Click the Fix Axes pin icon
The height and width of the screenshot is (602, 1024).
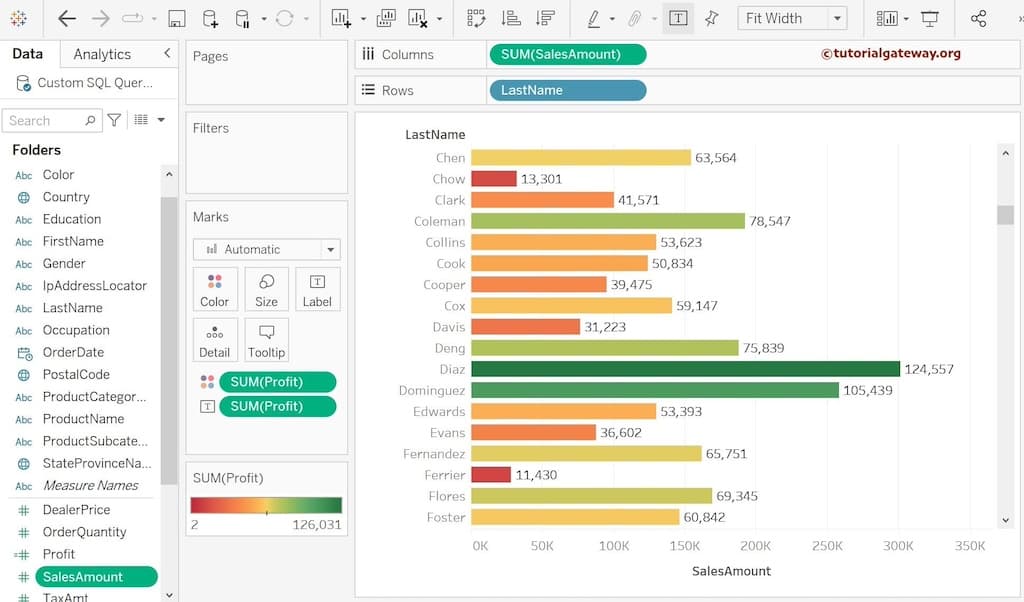(x=711, y=17)
